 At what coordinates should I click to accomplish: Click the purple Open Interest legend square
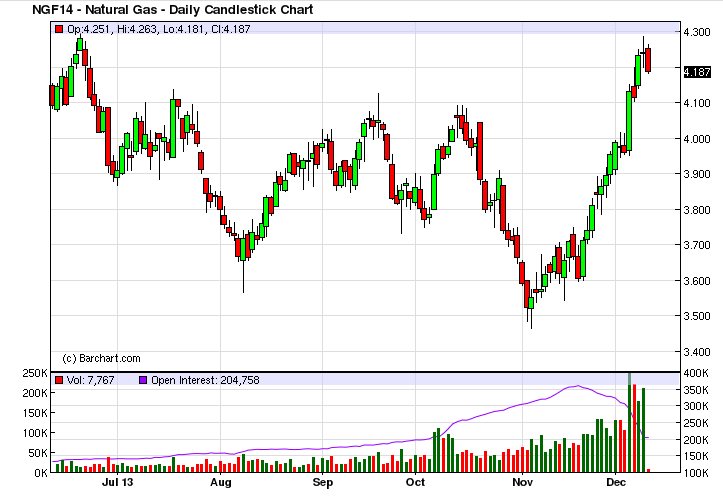(142, 380)
